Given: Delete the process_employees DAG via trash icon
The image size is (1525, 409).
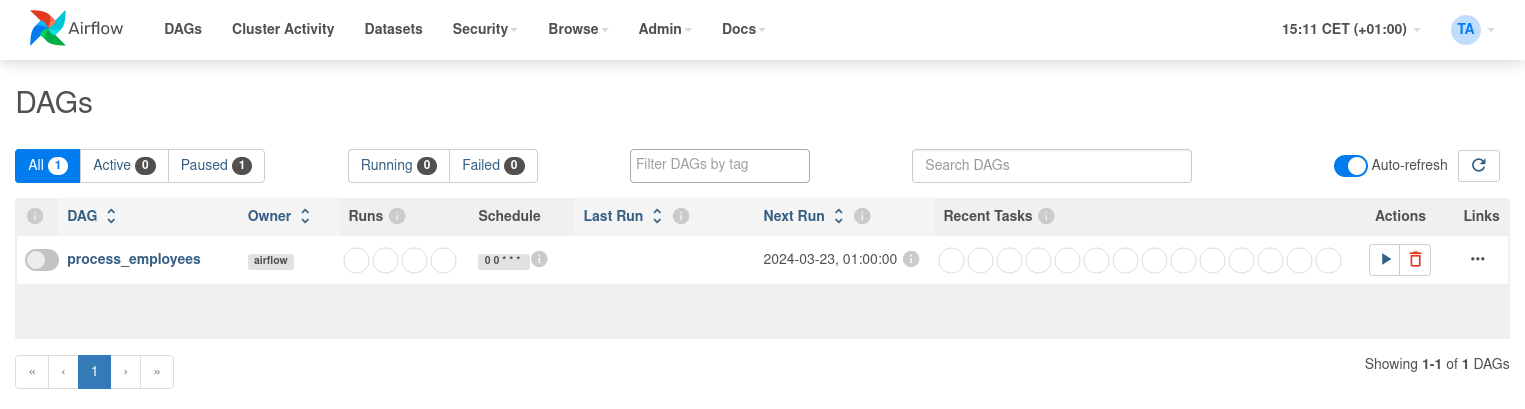Looking at the screenshot, I should tap(1415, 260).
